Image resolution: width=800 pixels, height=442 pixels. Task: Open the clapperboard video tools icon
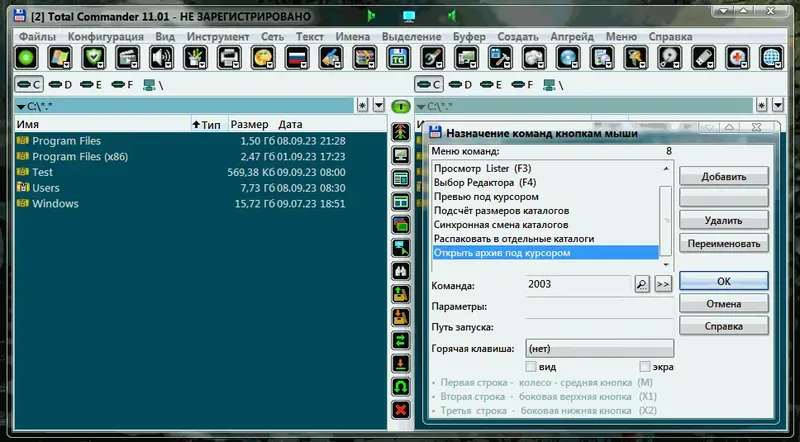pos(128,58)
